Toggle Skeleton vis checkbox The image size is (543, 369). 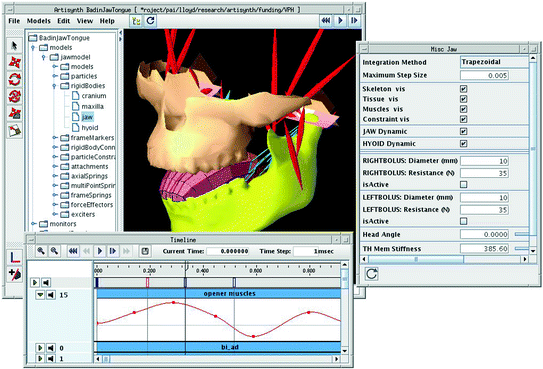464,89
